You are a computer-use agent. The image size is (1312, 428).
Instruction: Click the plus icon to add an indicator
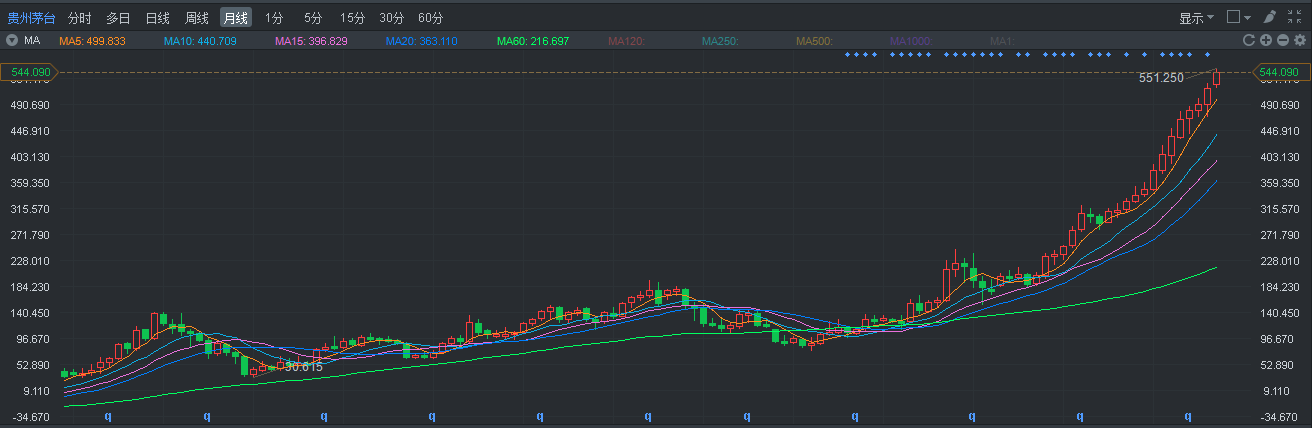coord(1265,41)
